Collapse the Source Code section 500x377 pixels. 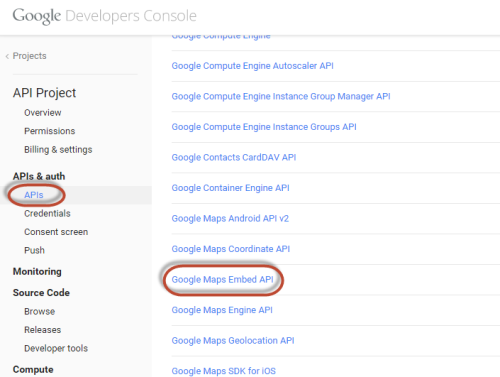coord(41,293)
